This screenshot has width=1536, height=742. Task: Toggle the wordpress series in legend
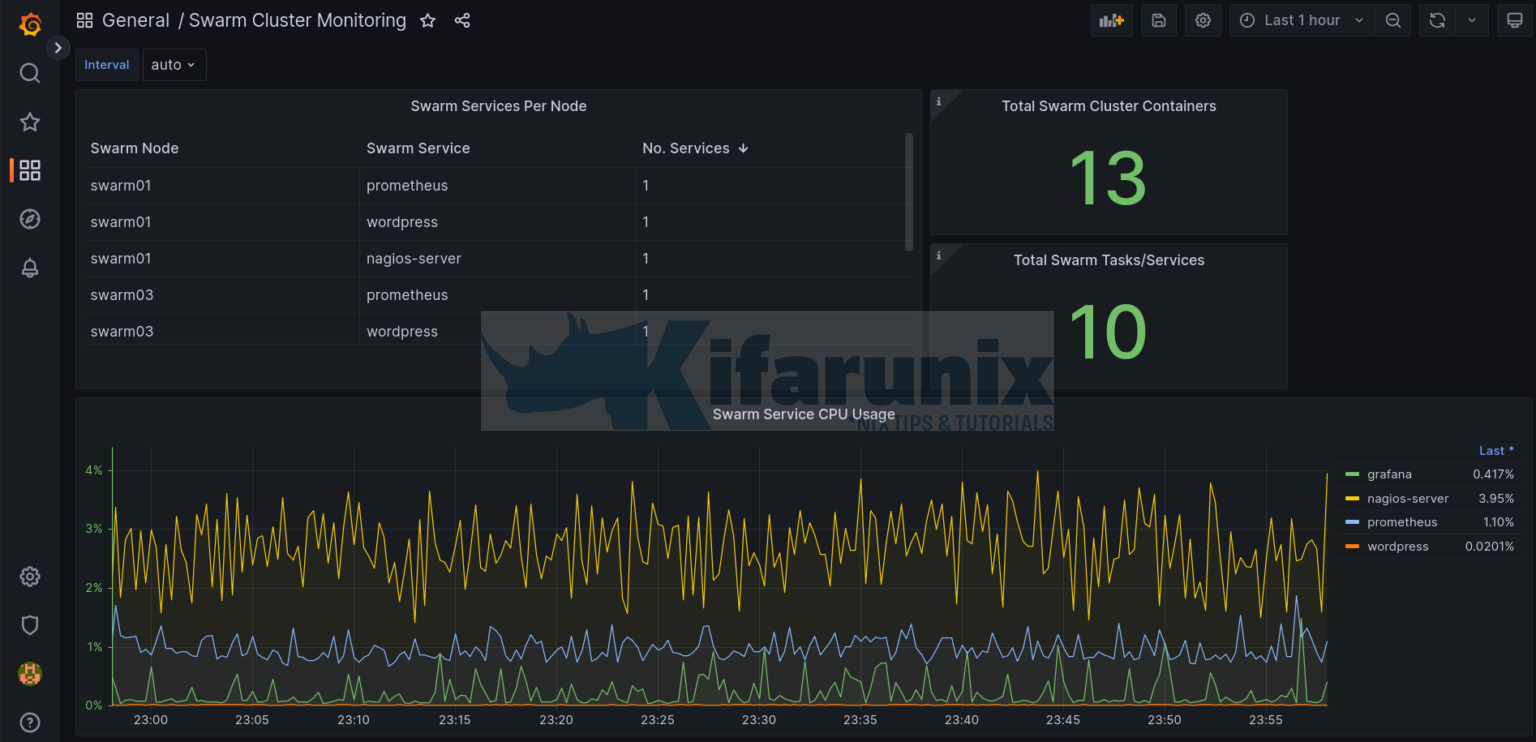pos(1398,546)
